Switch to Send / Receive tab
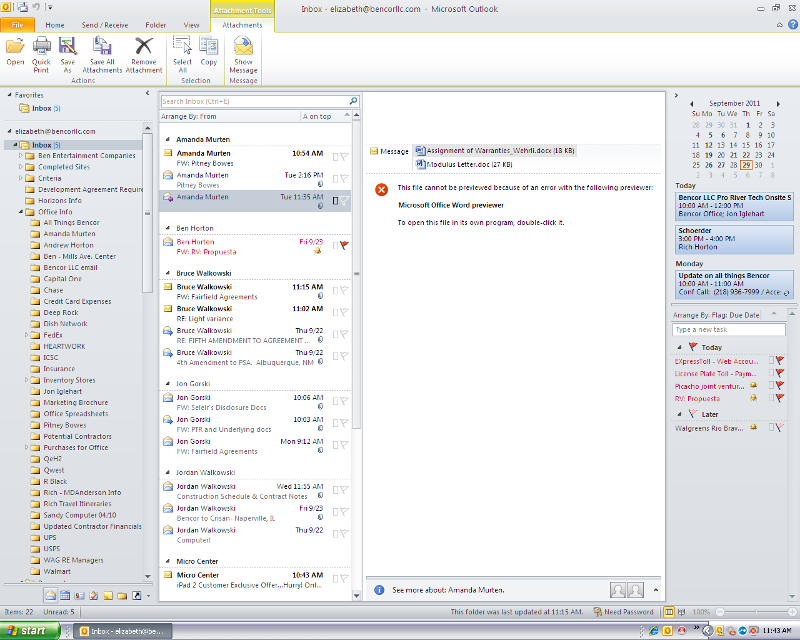Viewport: 800px width, 640px height. click(x=105, y=25)
